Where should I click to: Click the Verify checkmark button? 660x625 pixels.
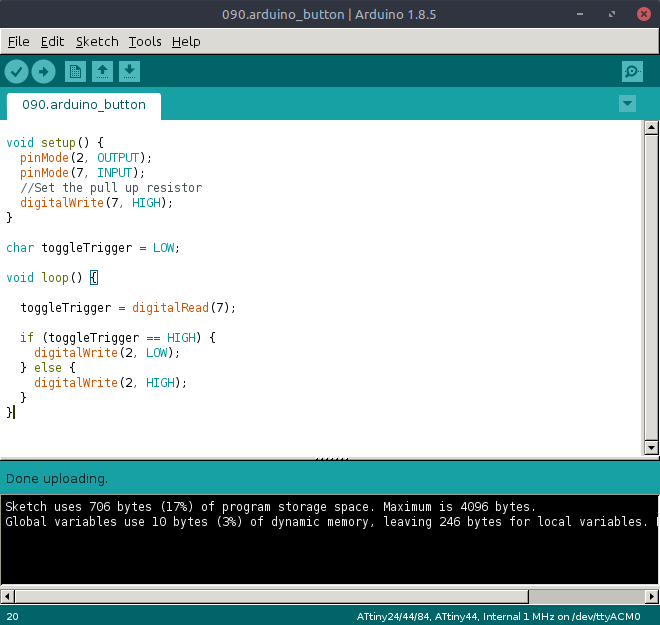(16, 72)
